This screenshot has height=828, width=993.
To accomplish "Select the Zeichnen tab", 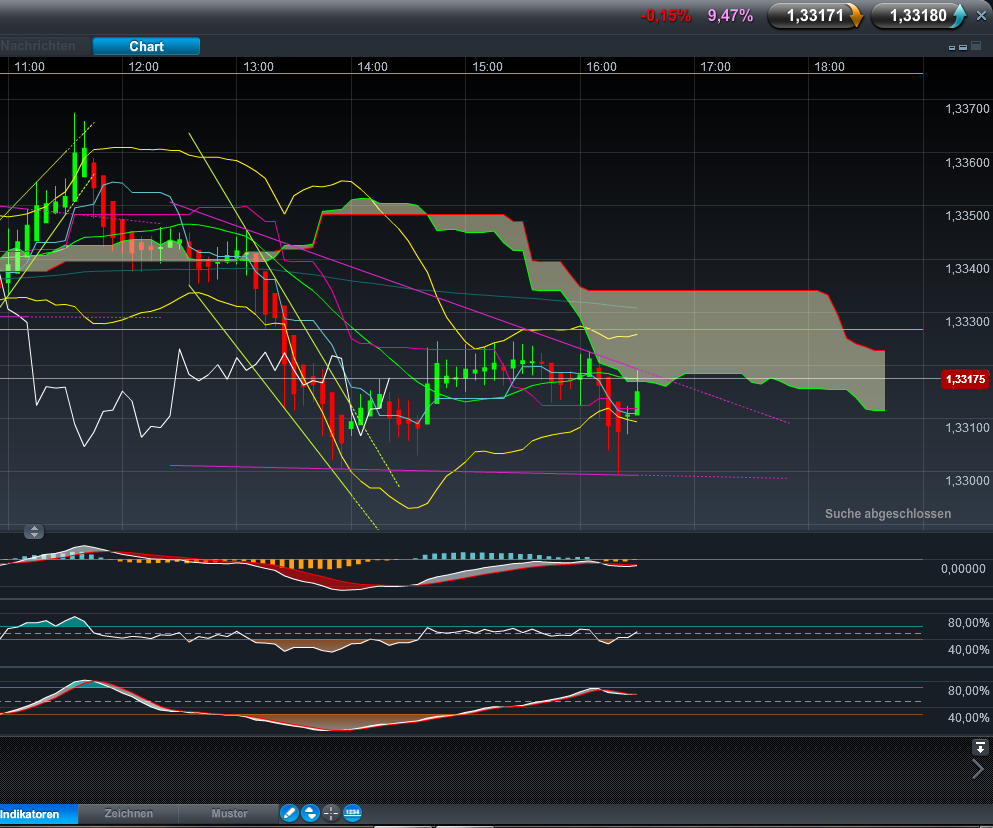I will click(x=127, y=814).
